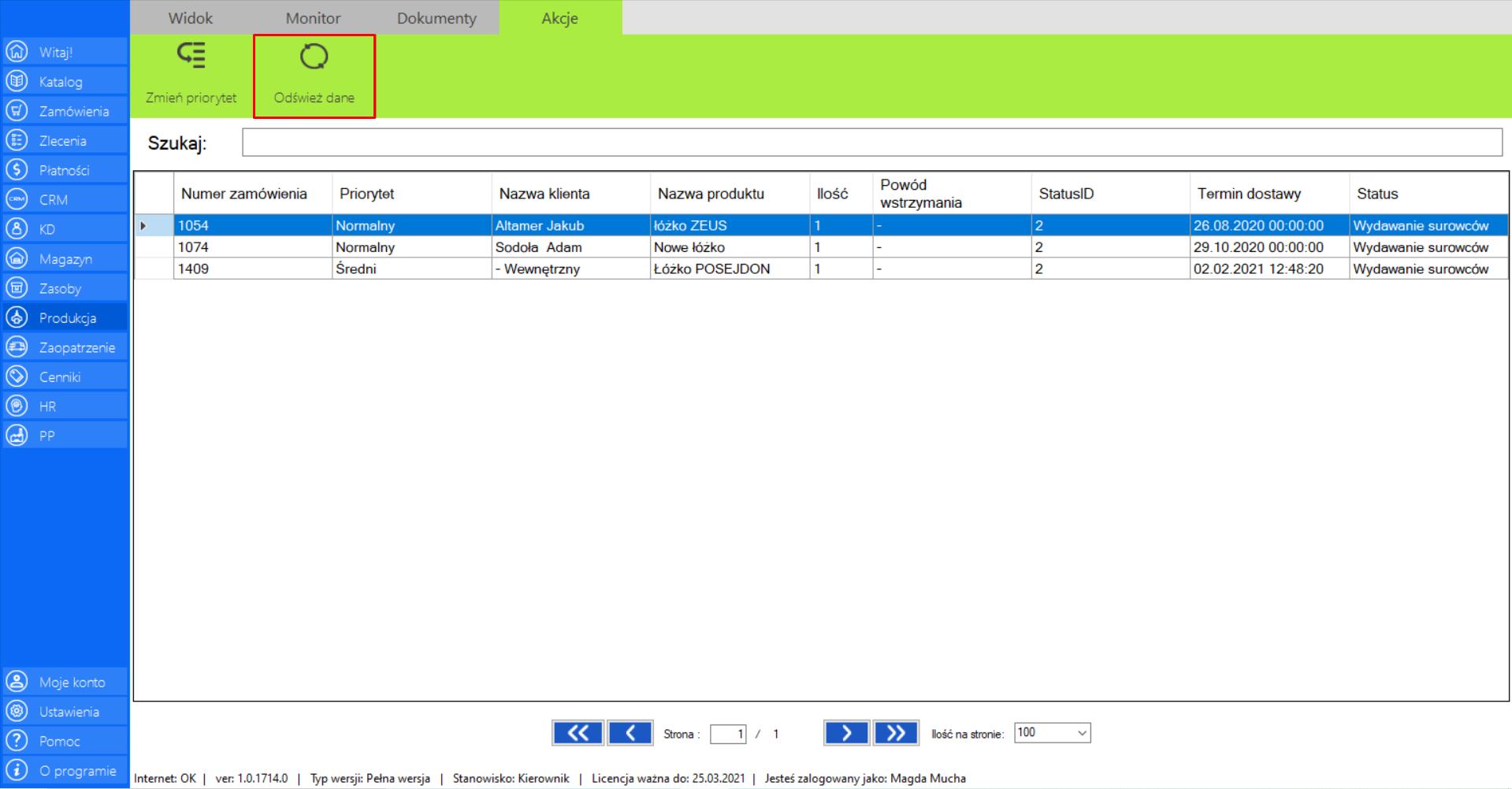
Task: Click Zmień priorytet toolbar icon
Action: pos(191,56)
